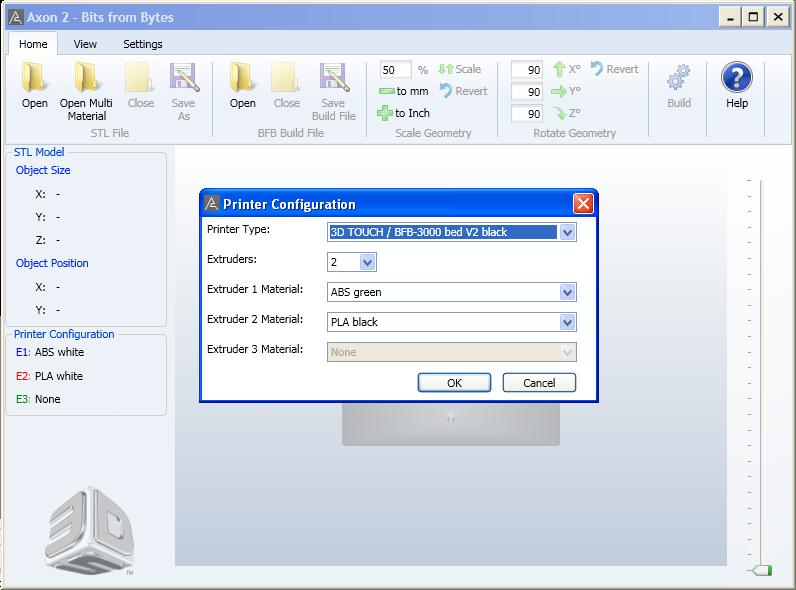Close the Printer Configuration dialog
Viewport: 796px width, 590px height.
583,204
